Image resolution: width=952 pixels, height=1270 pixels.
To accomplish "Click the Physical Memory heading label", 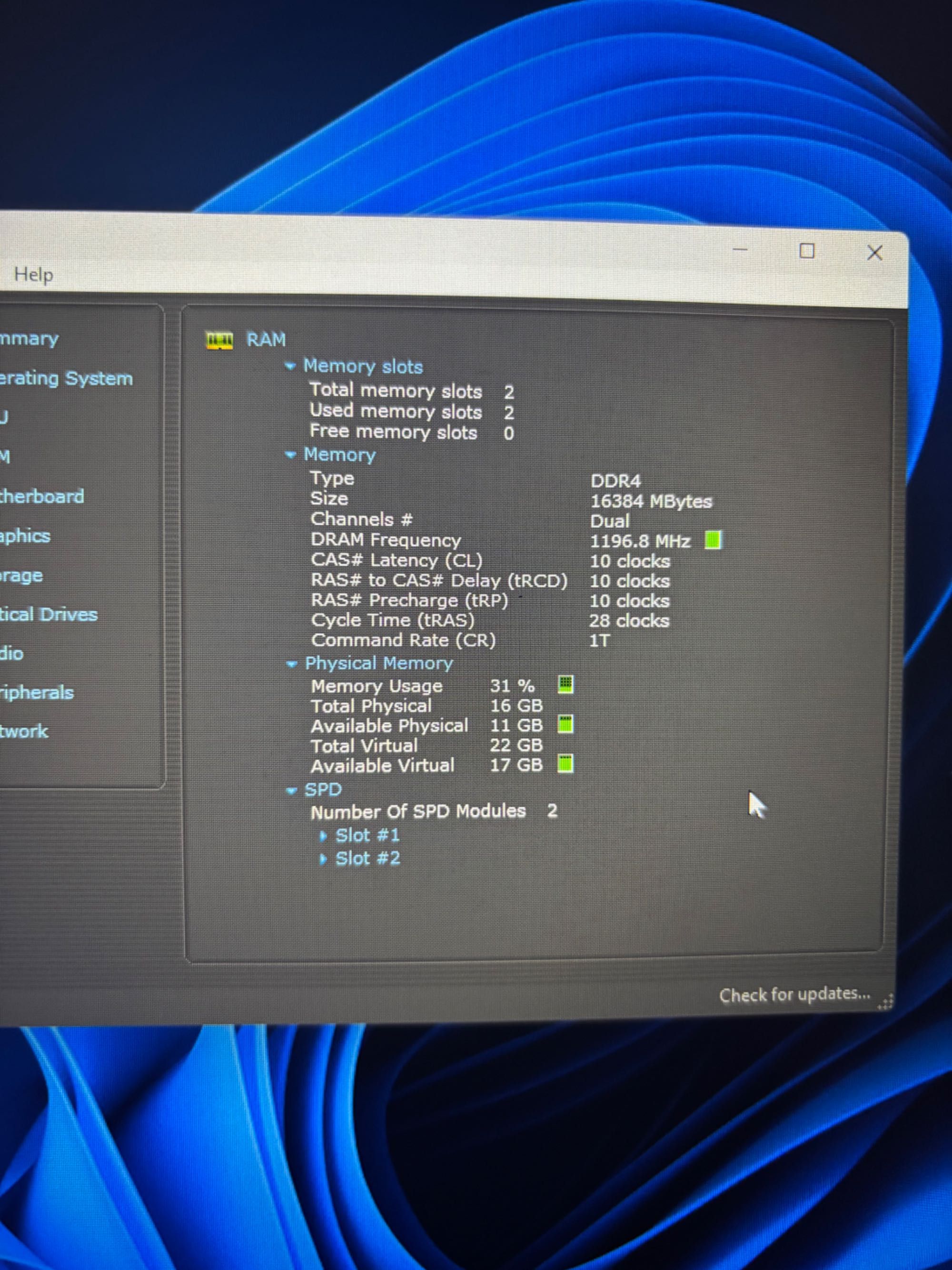I will 379,664.
